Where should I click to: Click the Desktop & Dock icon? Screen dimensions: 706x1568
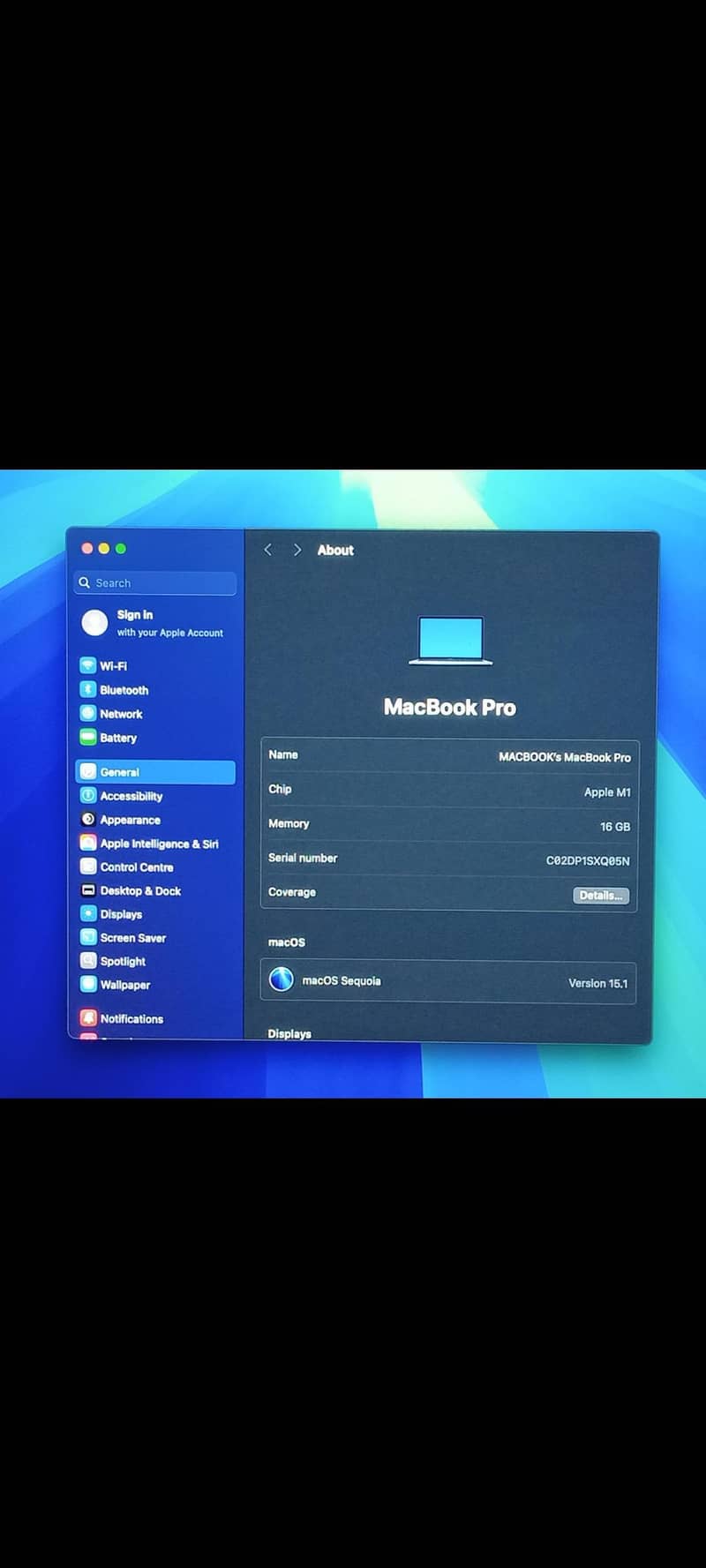87,890
